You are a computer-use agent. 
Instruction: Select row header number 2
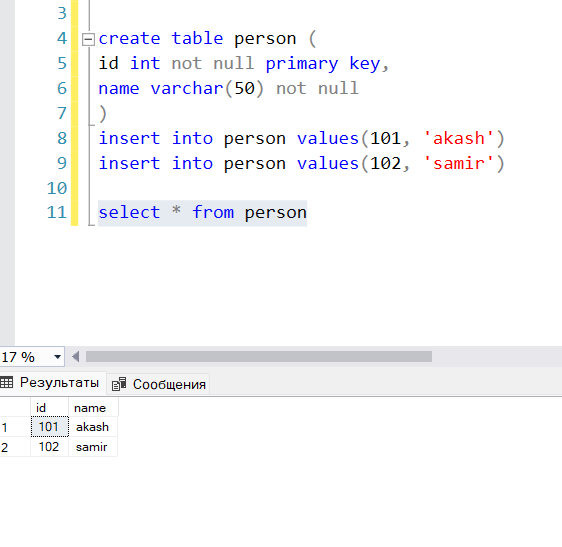click(15, 447)
